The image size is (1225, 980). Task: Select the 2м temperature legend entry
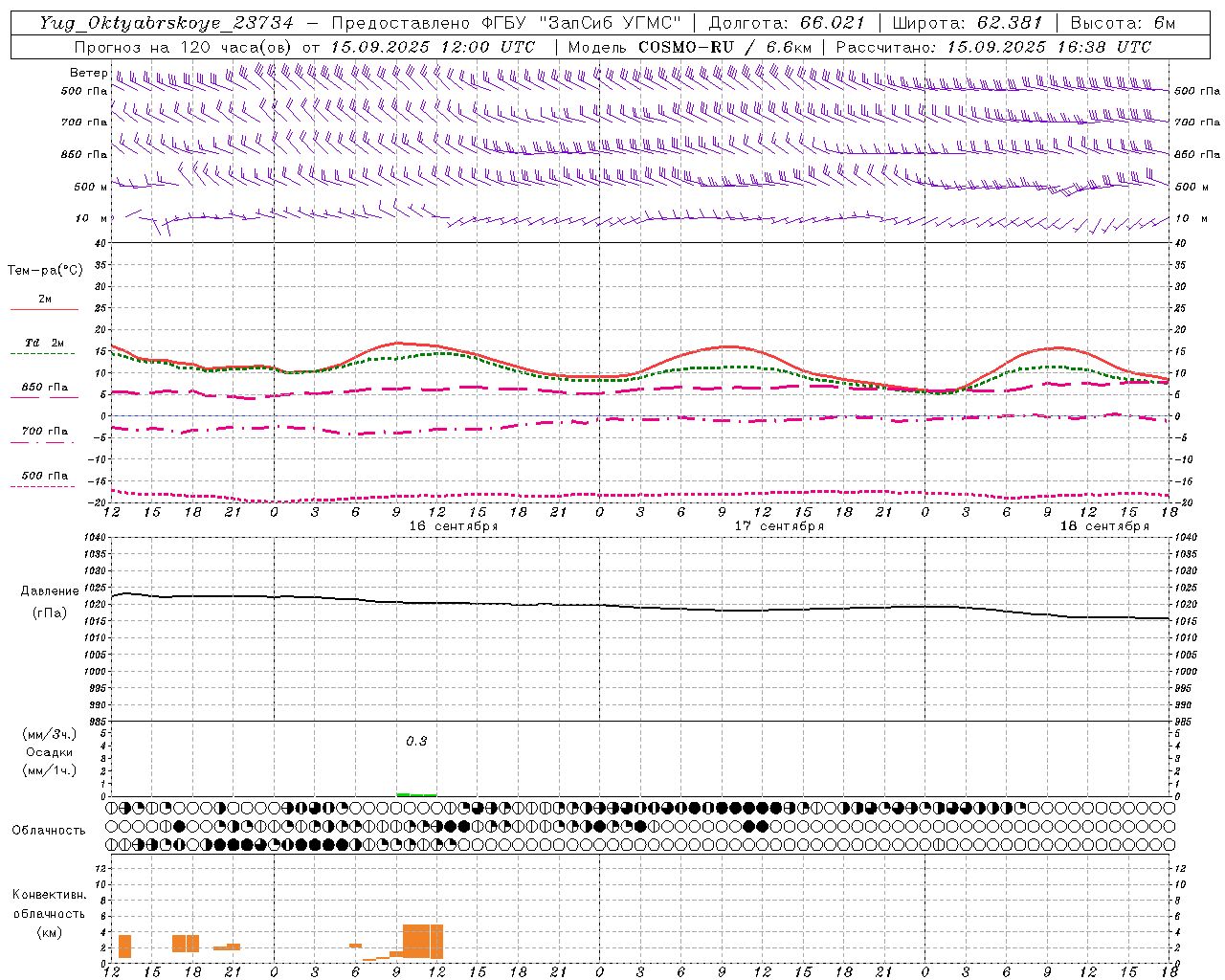pos(45,300)
